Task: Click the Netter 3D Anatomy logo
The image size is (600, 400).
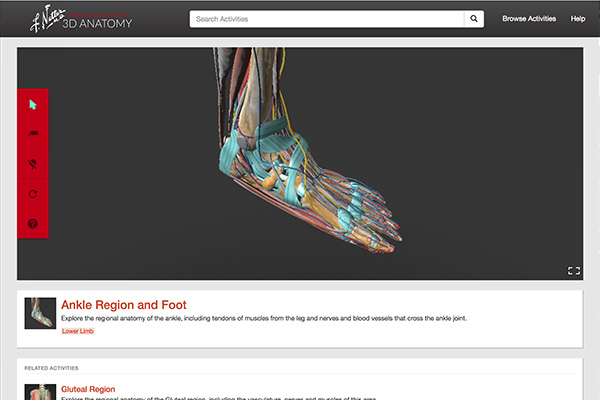Action: point(81,19)
